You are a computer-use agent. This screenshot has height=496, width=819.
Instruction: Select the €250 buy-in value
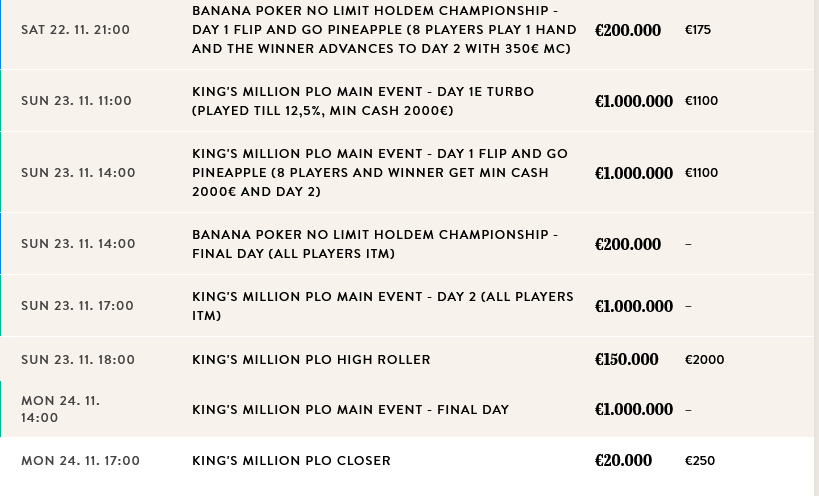pos(700,461)
